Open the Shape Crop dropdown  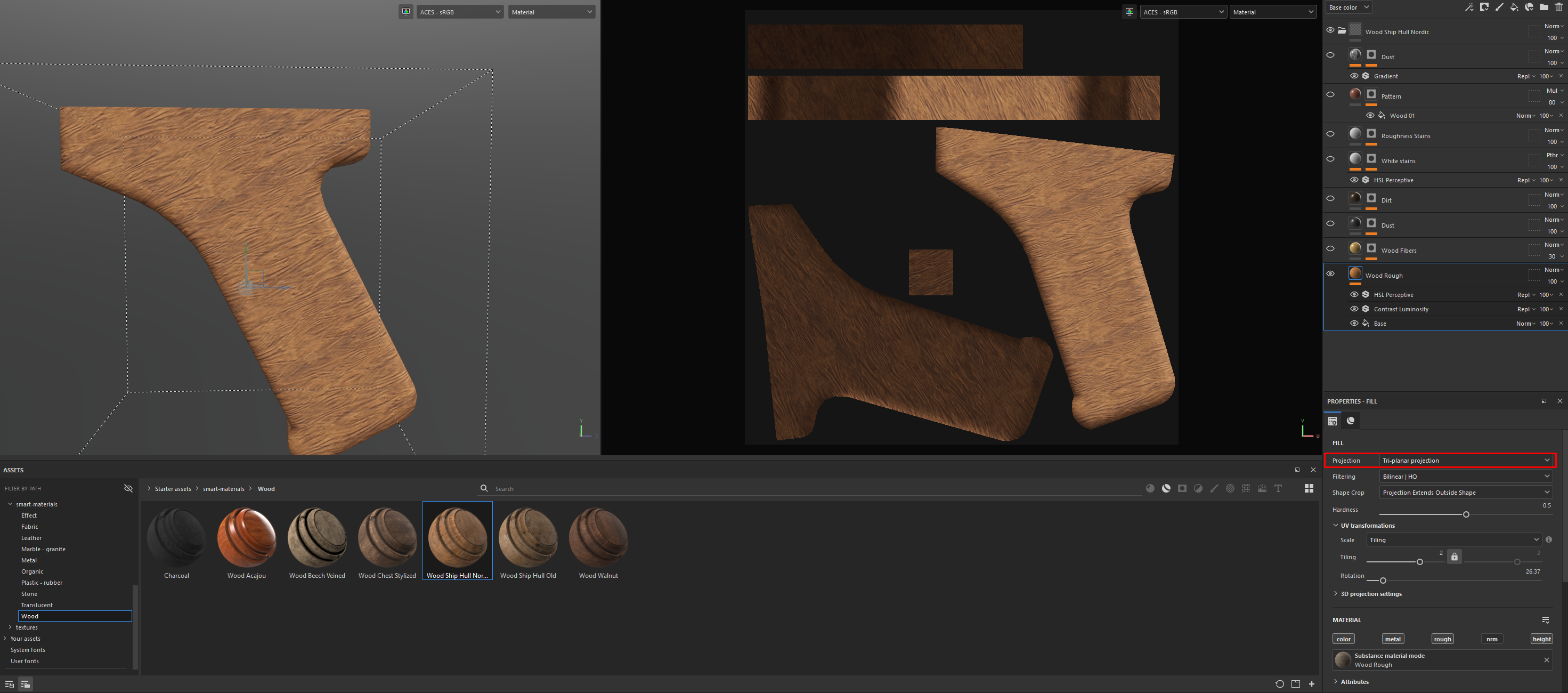pos(1466,492)
